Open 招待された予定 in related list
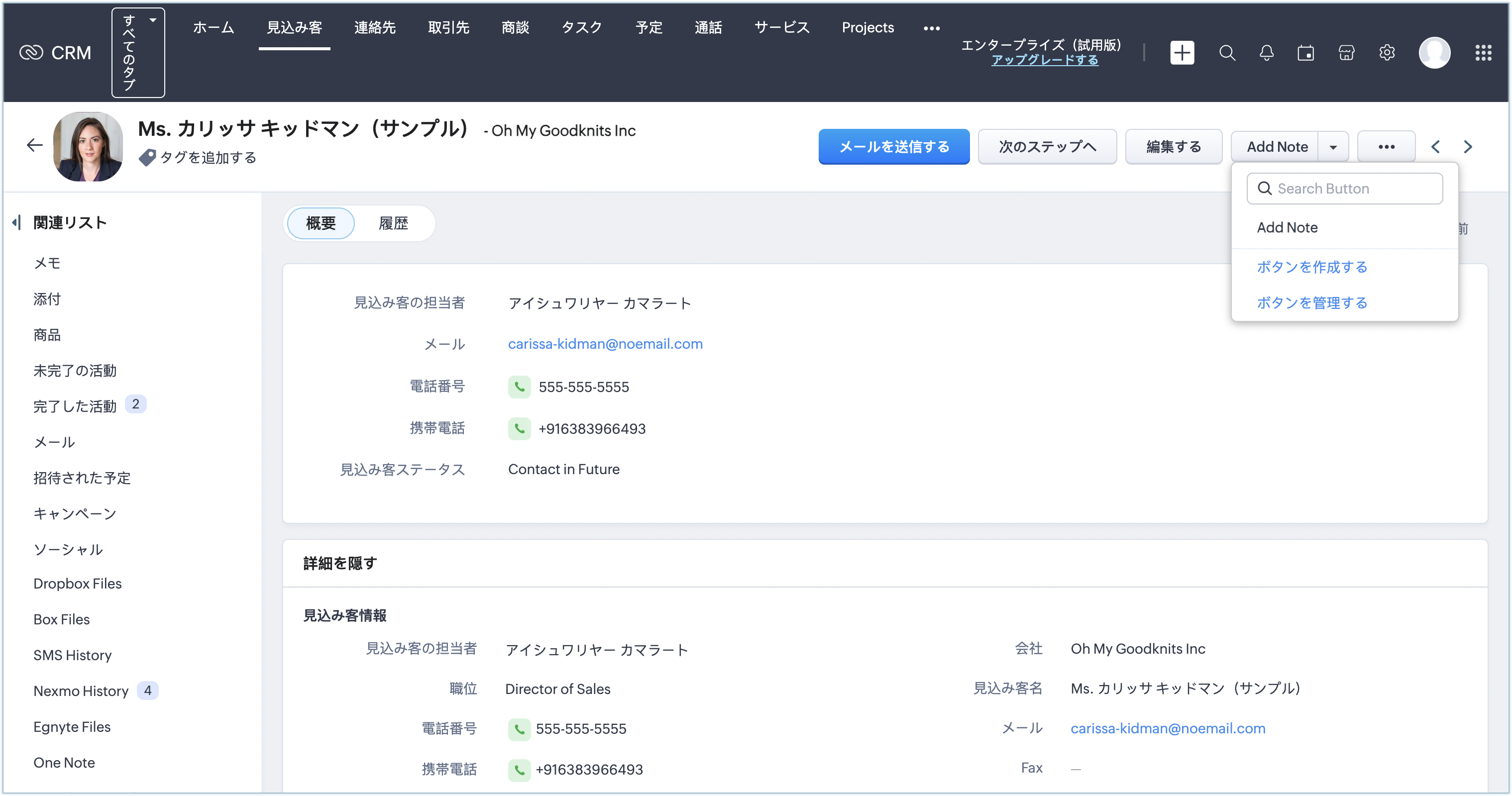 coord(82,478)
